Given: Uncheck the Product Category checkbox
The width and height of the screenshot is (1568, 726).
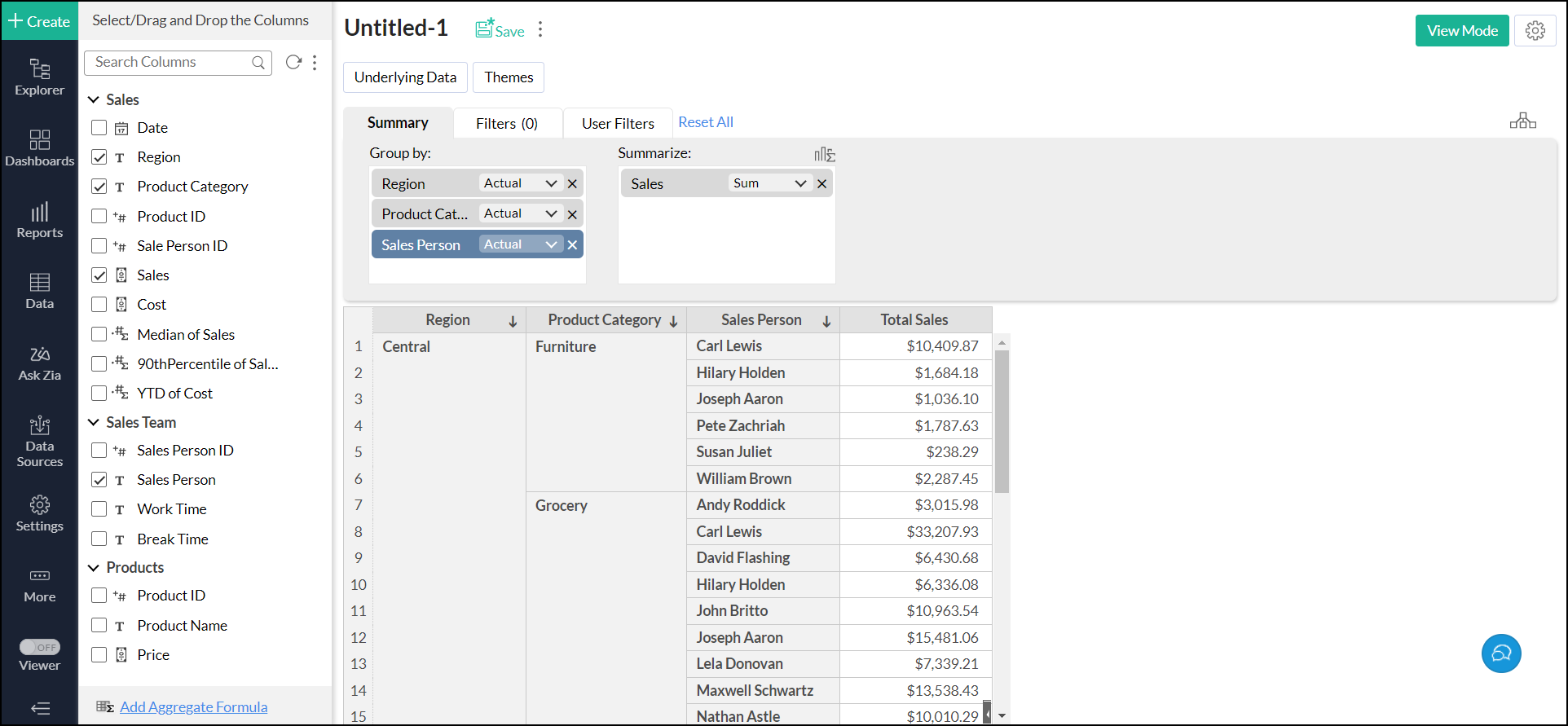Looking at the screenshot, I should tap(99, 187).
